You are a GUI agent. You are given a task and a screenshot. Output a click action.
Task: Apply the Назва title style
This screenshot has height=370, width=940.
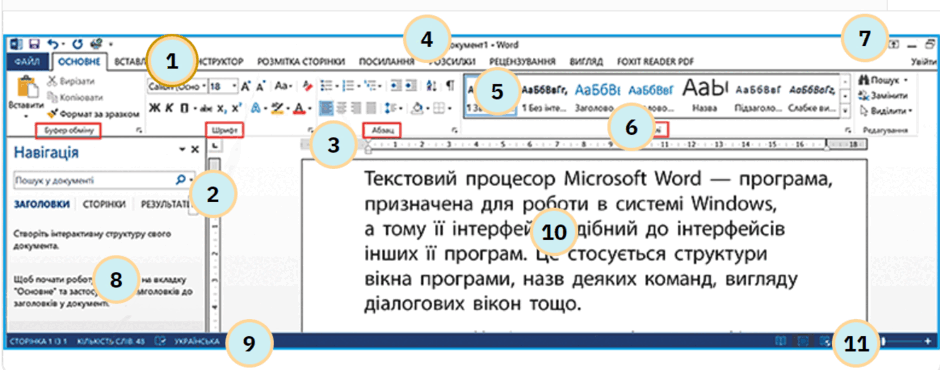pos(704,95)
